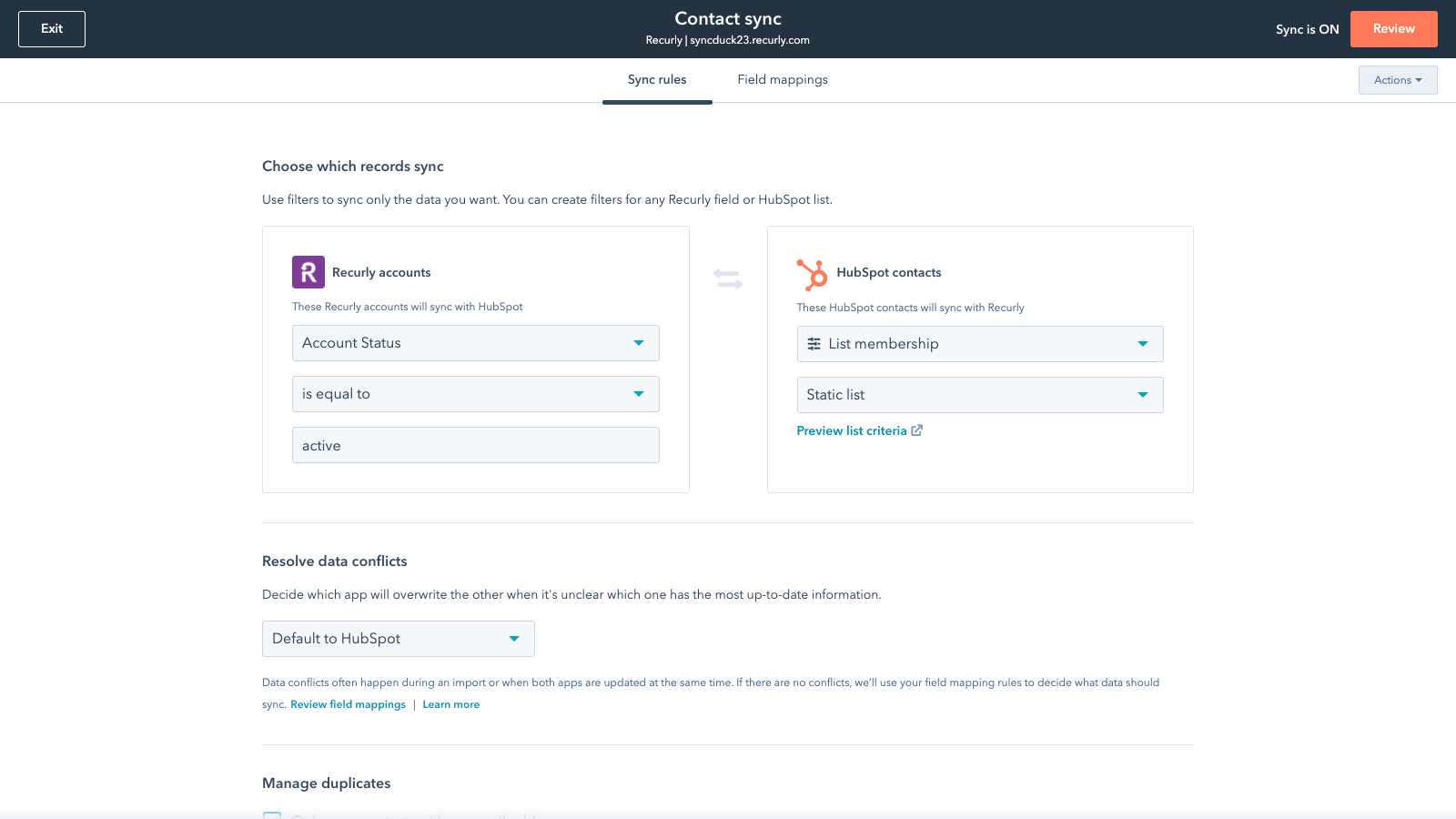Toggle the checkbox under Manage duplicates
1456x819 pixels.
click(272, 814)
